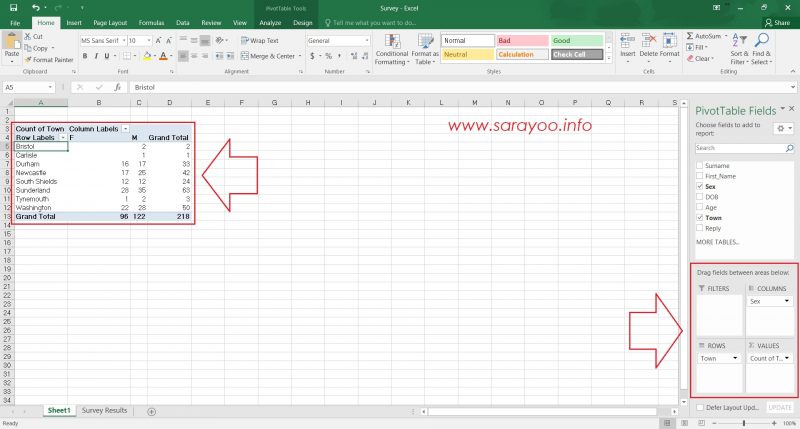
Task: Click the Format Painter brush
Action: coord(28,60)
